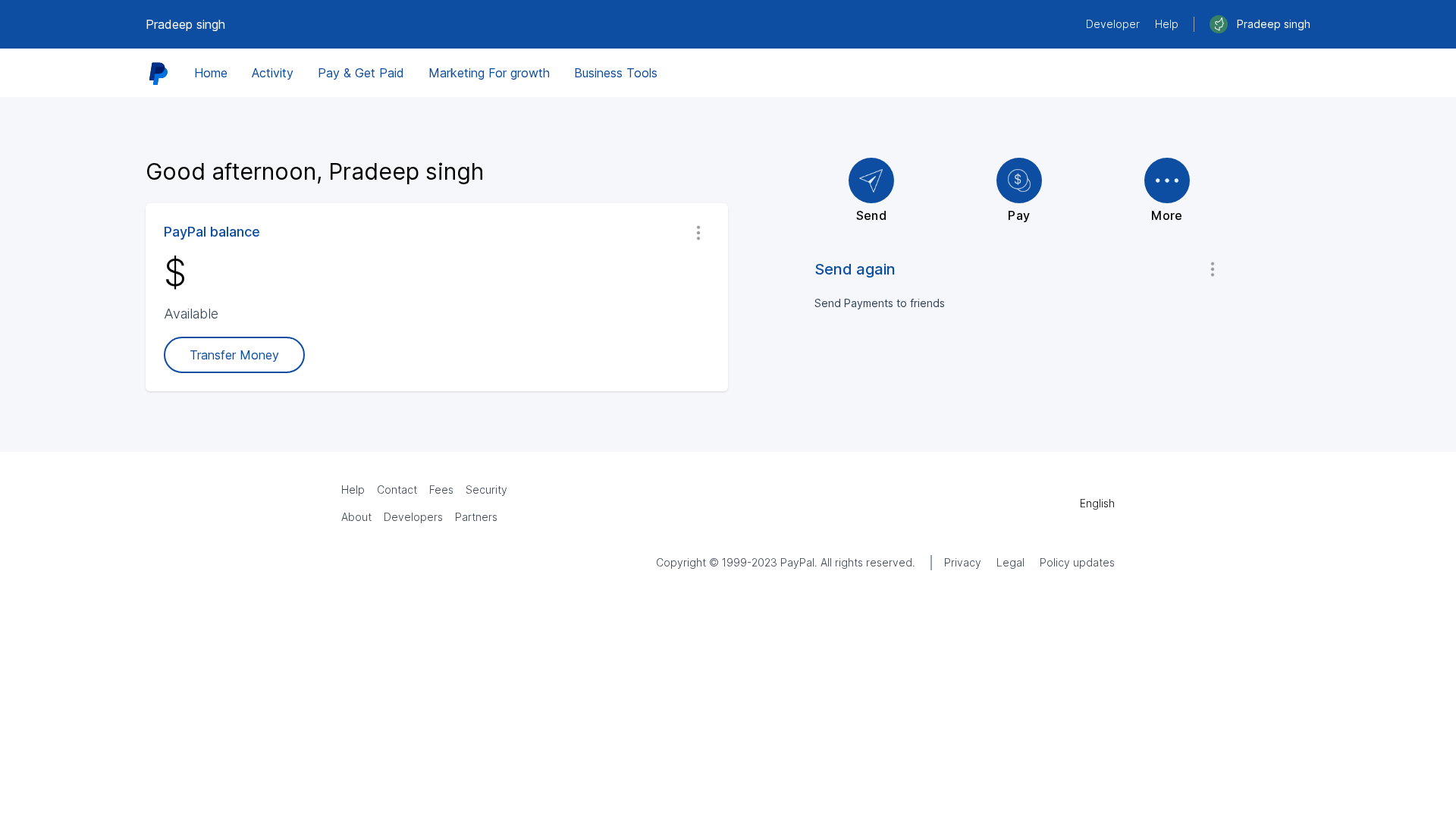Click the copyright 1999-2023 PayPal text
Viewport: 1456px width, 819px height.
(x=785, y=563)
